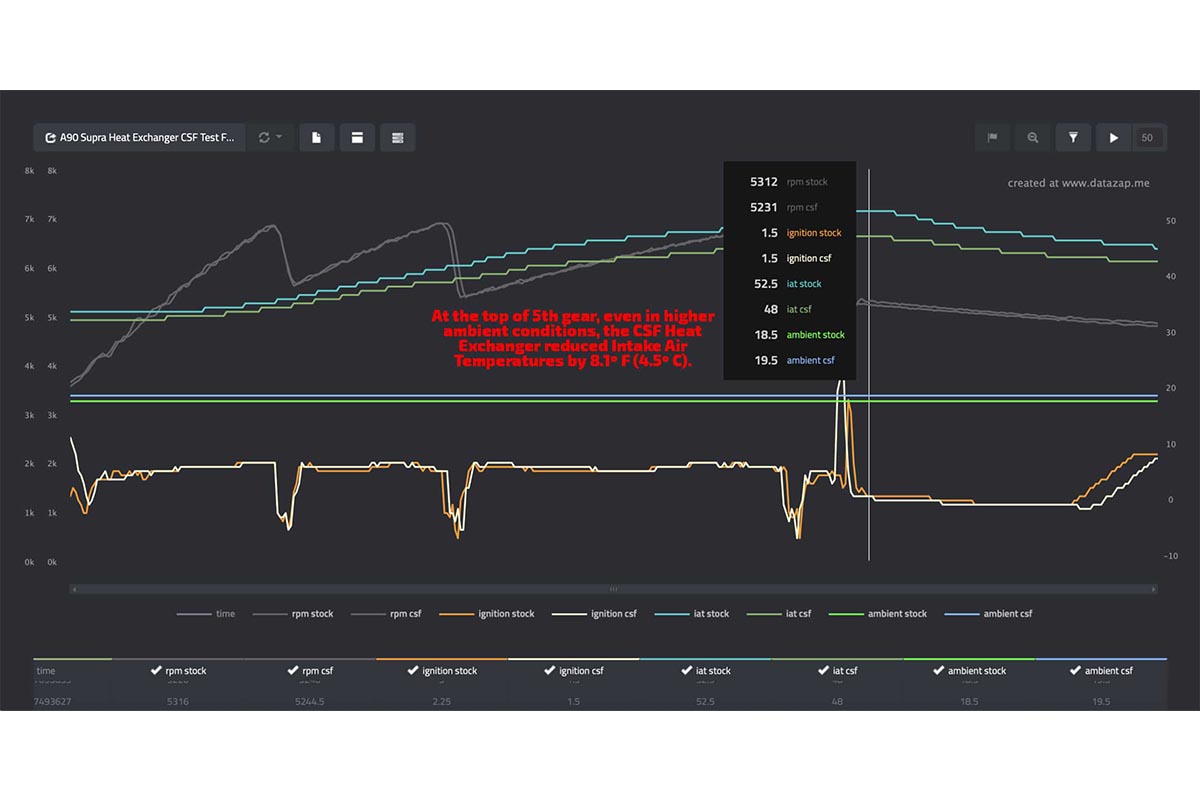Click the playback speed field showing 50

click(x=1147, y=138)
